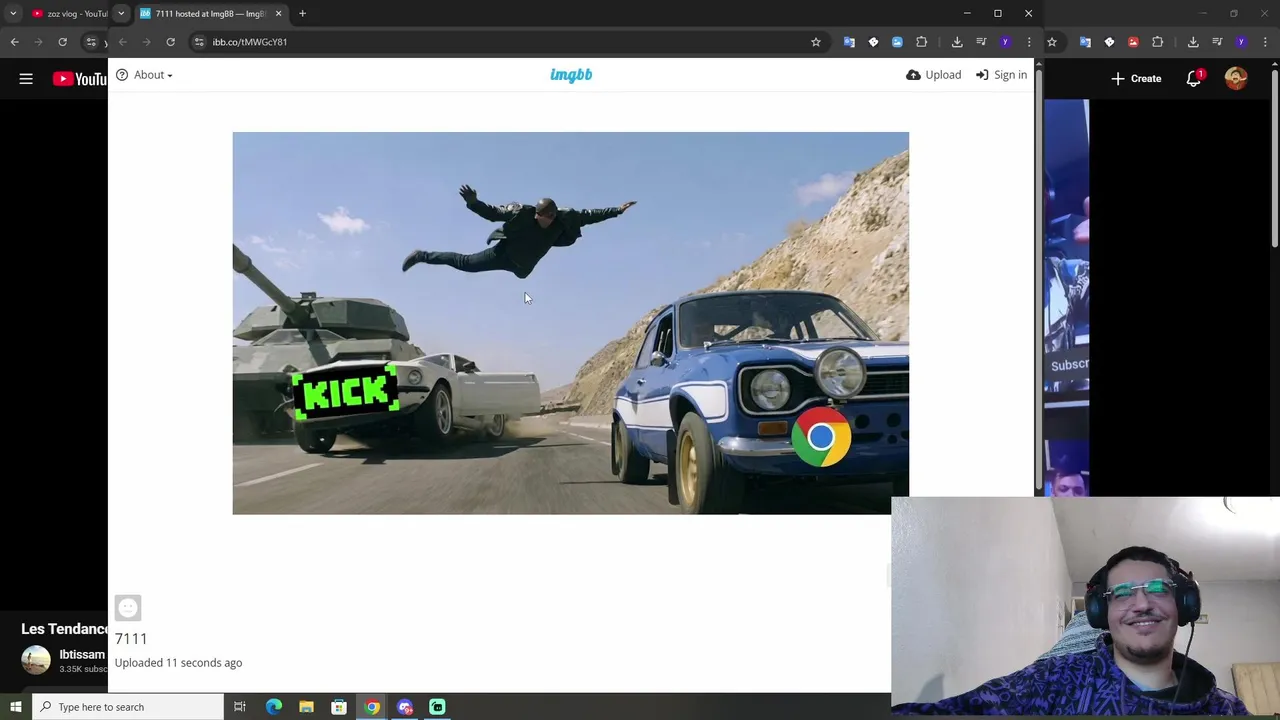Image resolution: width=1280 pixels, height=720 pixels.
Task: Open YouTube account avatar menu
Action: (1236, 79)
